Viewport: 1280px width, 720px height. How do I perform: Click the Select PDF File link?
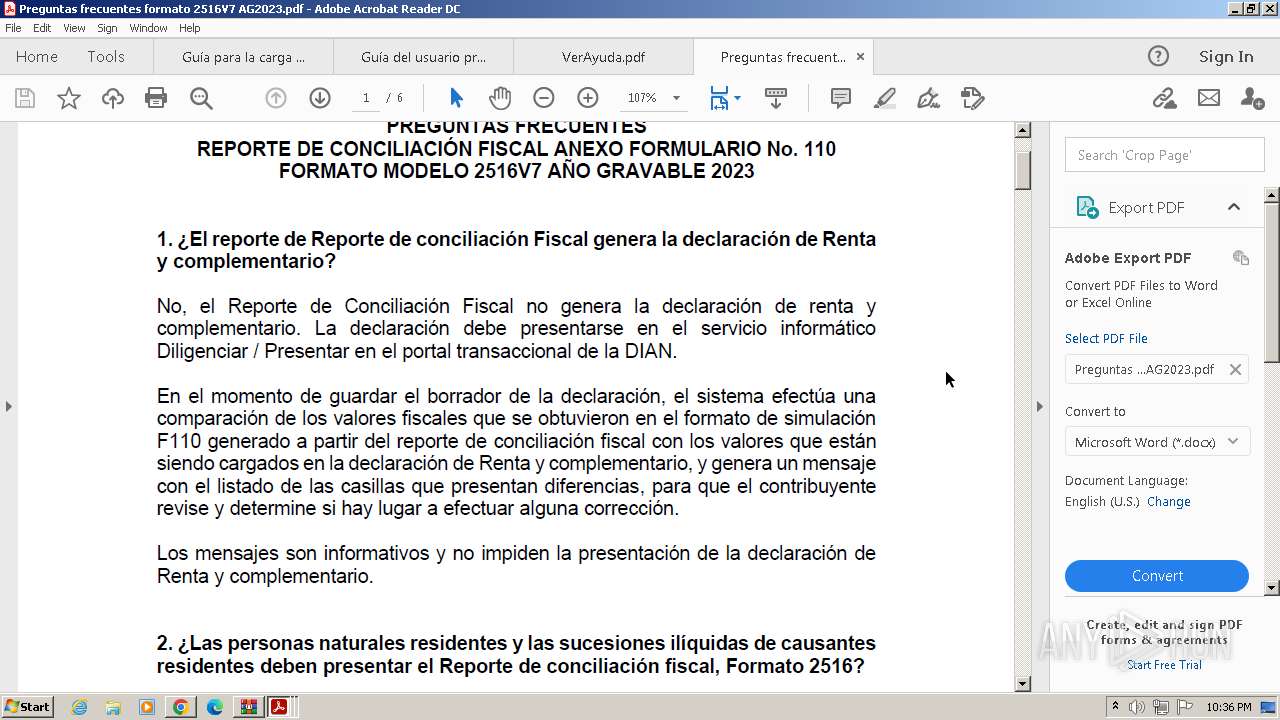[x=1106, y=339]
